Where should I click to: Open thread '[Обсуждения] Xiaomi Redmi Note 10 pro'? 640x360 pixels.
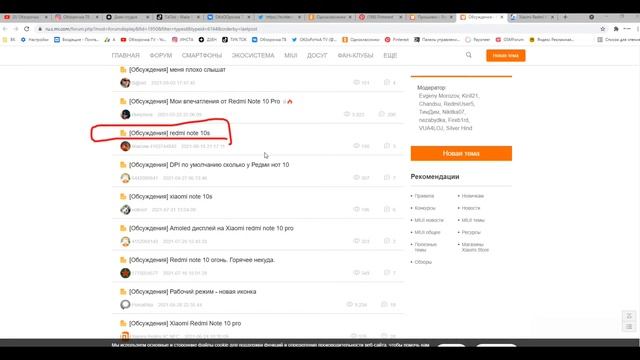[x=185, y=323]
